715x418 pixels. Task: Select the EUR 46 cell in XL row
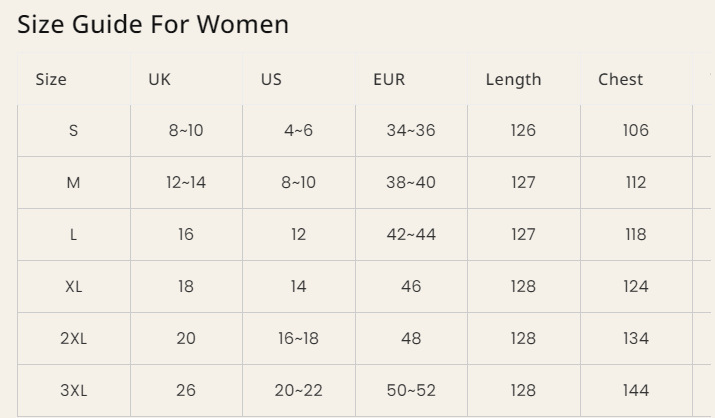click(411, 287)
